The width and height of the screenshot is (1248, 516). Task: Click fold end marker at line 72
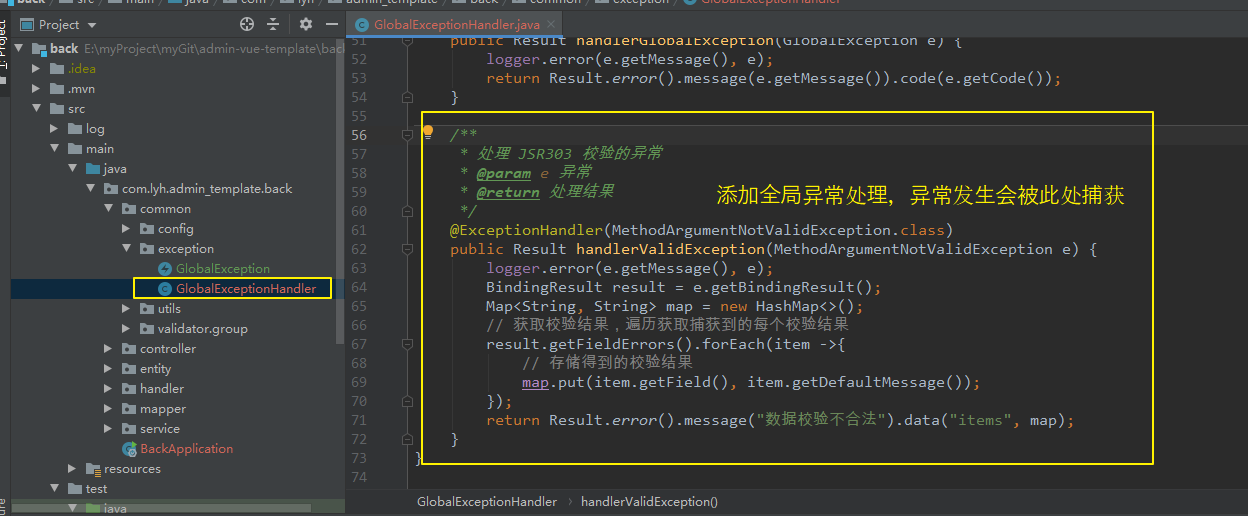point(407,439)
